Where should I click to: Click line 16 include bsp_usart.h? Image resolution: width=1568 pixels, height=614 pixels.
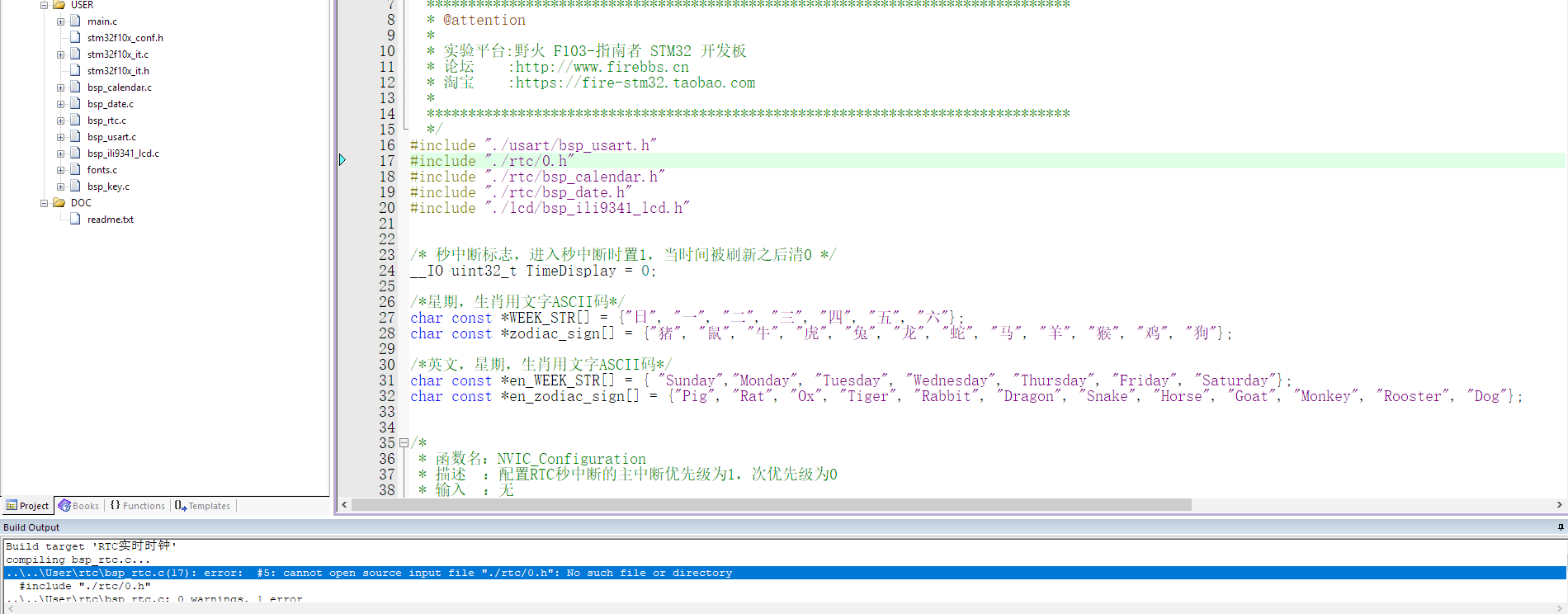coord(533,145)
